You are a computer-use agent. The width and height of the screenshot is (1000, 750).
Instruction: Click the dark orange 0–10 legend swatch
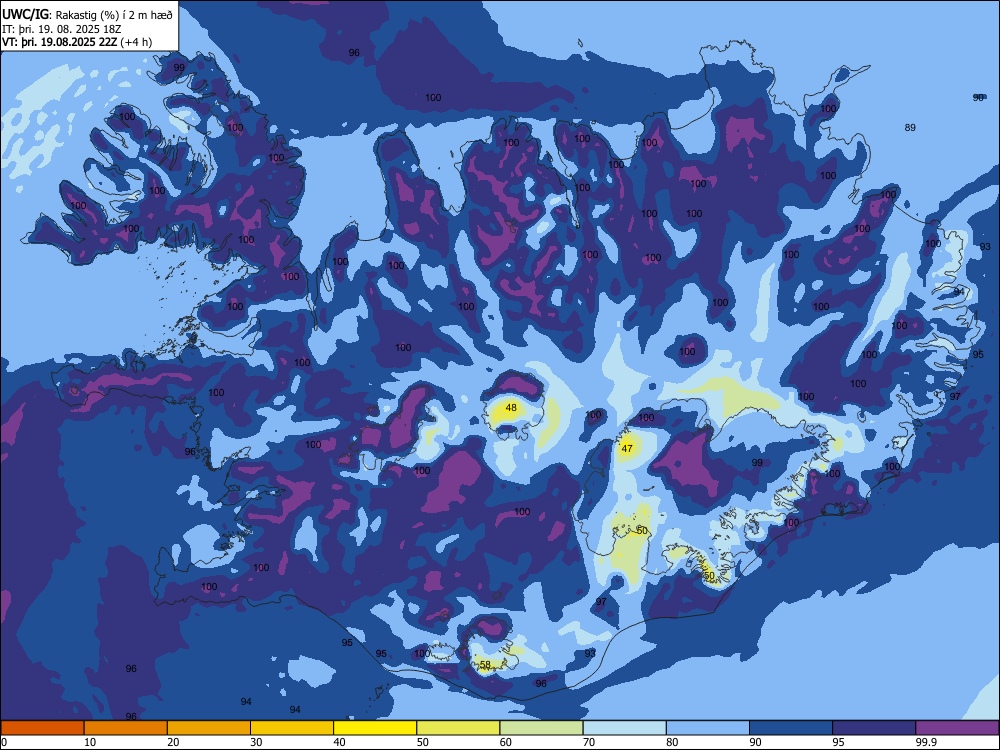[42, 728]
